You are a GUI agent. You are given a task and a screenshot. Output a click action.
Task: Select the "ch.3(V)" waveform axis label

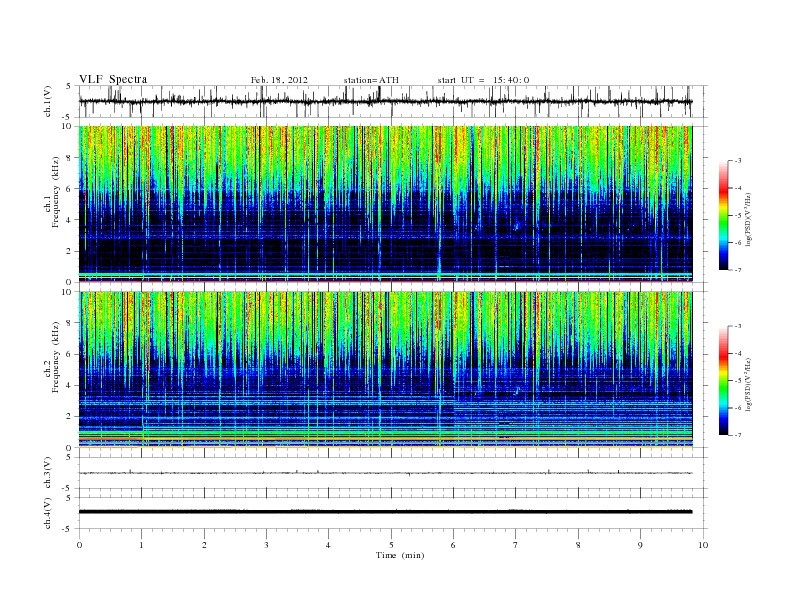(x=48, y=473)
